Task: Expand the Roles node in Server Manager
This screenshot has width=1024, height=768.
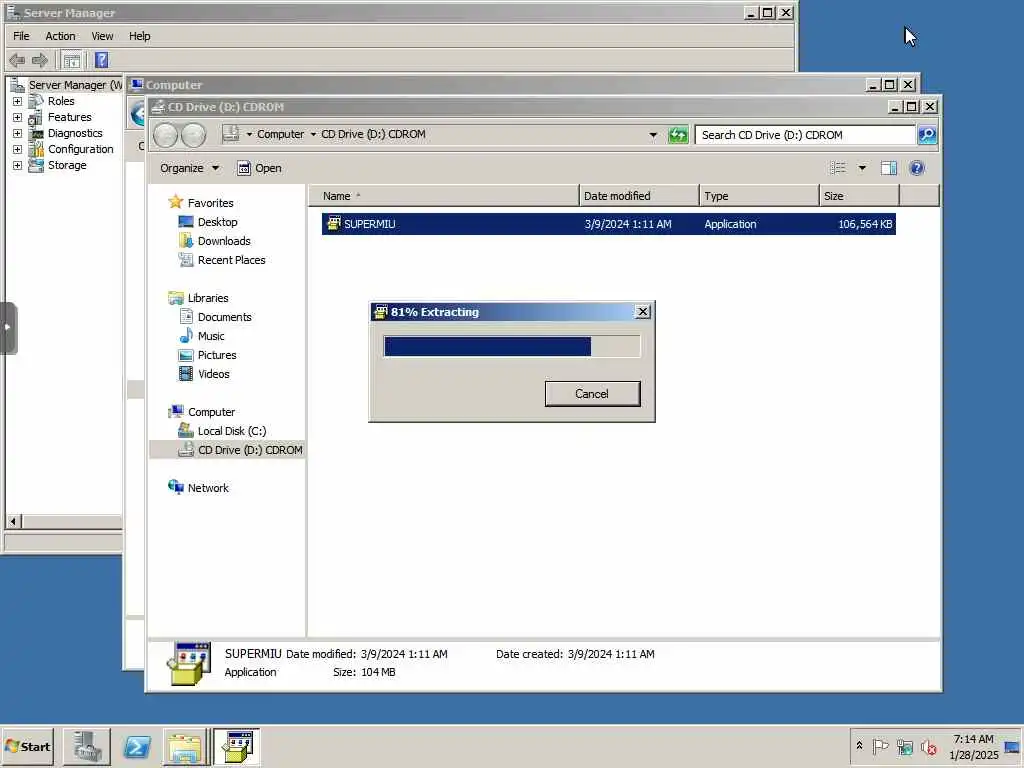Action: (18, 101)
